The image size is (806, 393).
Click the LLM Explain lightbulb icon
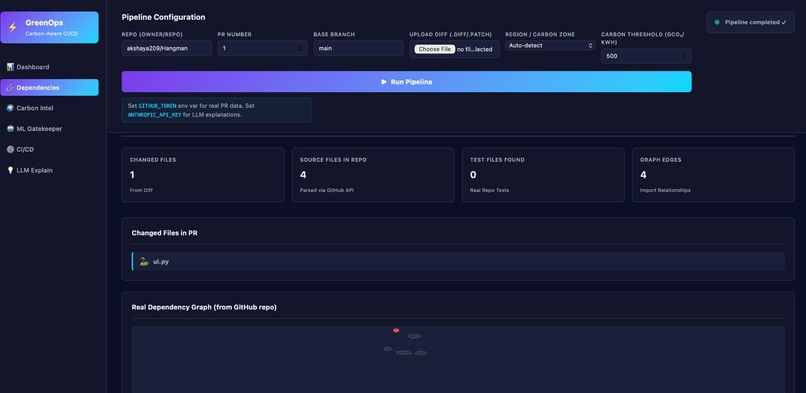(10, 170)
